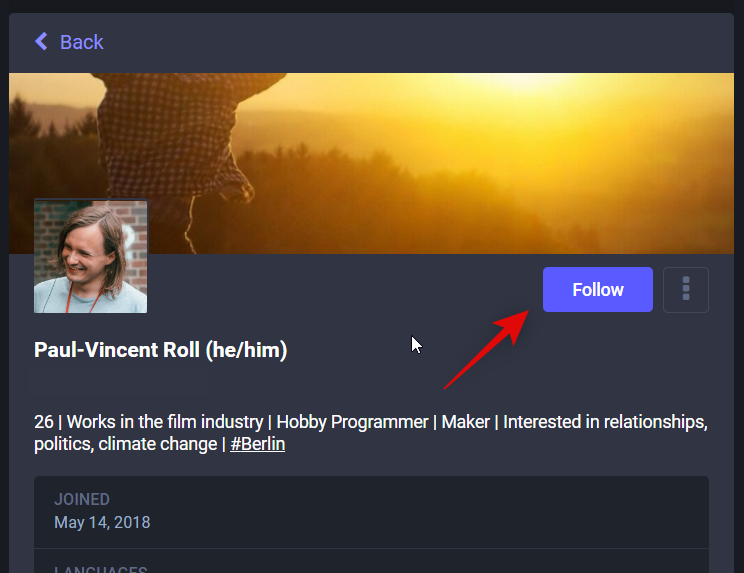Open Paul-Vincent Roll's profile avatar photo
This screenshot has width=744, height=573.
click(x=91, y=257)
